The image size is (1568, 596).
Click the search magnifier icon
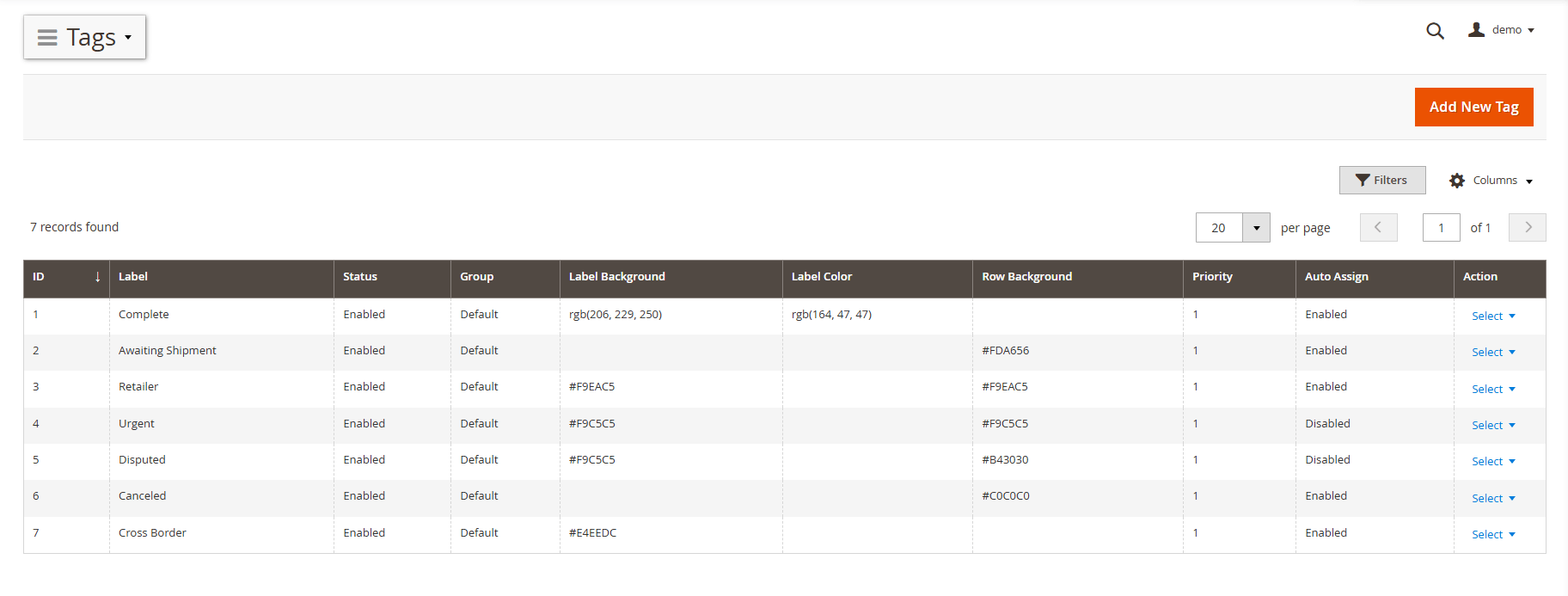pos(1435,31)
